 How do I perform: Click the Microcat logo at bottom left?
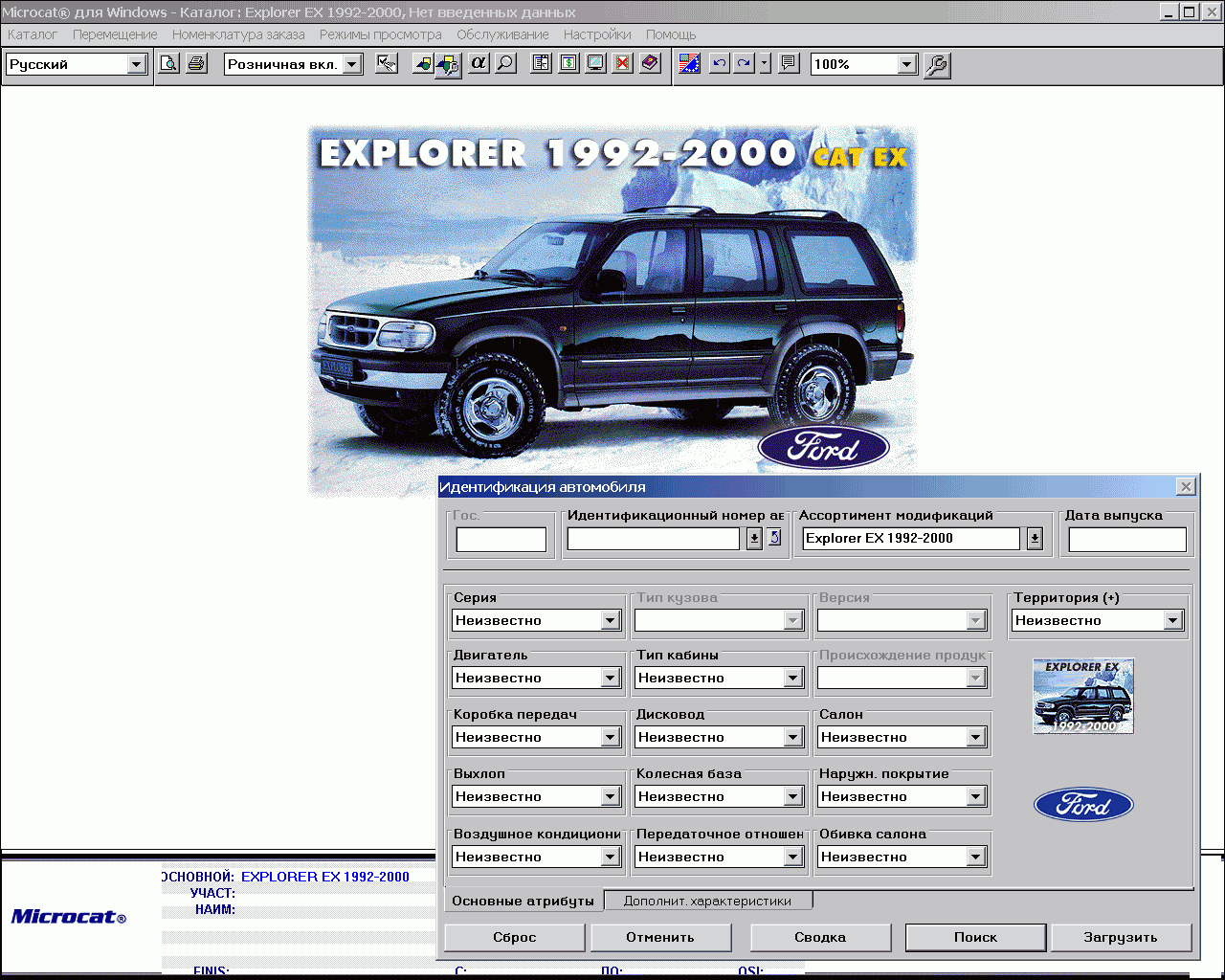tap(69, 917)
